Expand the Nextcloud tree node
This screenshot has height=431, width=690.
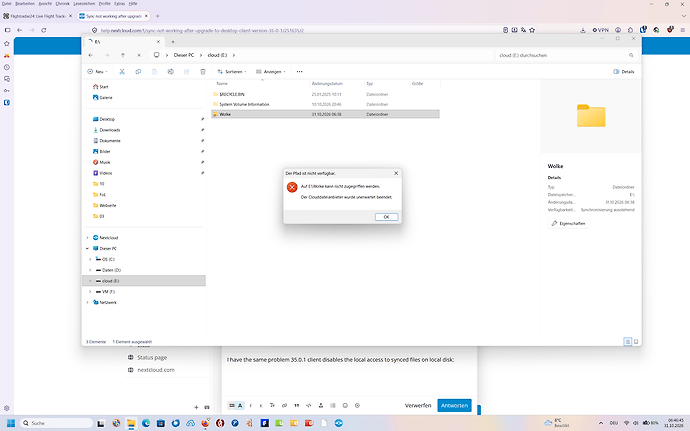pos(87,238)
